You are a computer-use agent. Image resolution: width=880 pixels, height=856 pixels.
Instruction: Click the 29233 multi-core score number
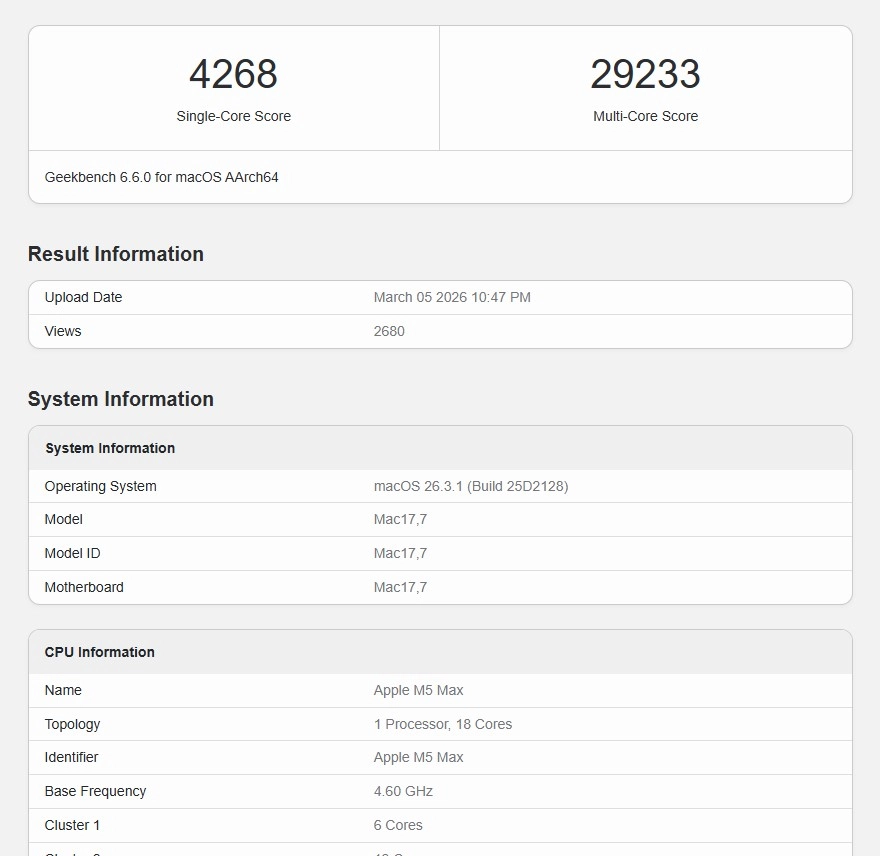(x=645, y=75)
